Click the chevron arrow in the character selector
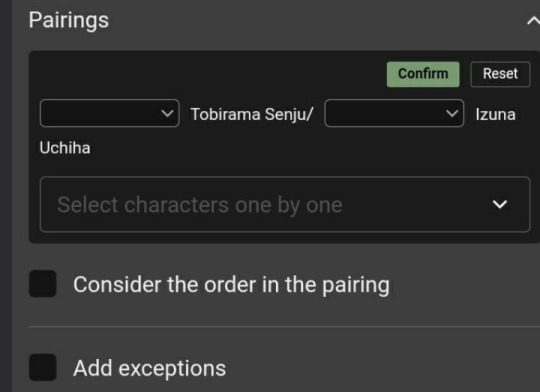Screen dimensions: 540x392 point(500,204)
